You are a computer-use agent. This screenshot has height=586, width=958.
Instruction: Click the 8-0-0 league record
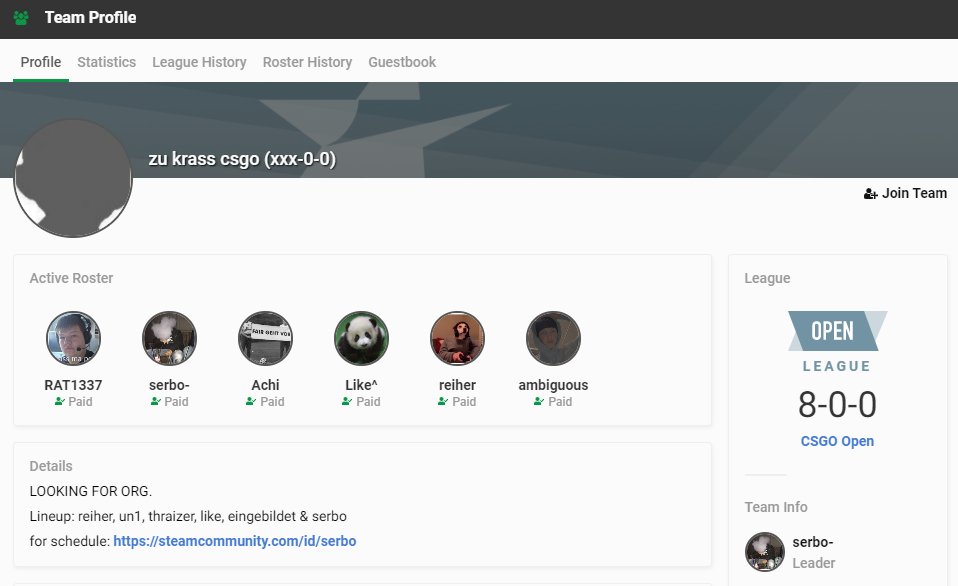coord(837,405)
